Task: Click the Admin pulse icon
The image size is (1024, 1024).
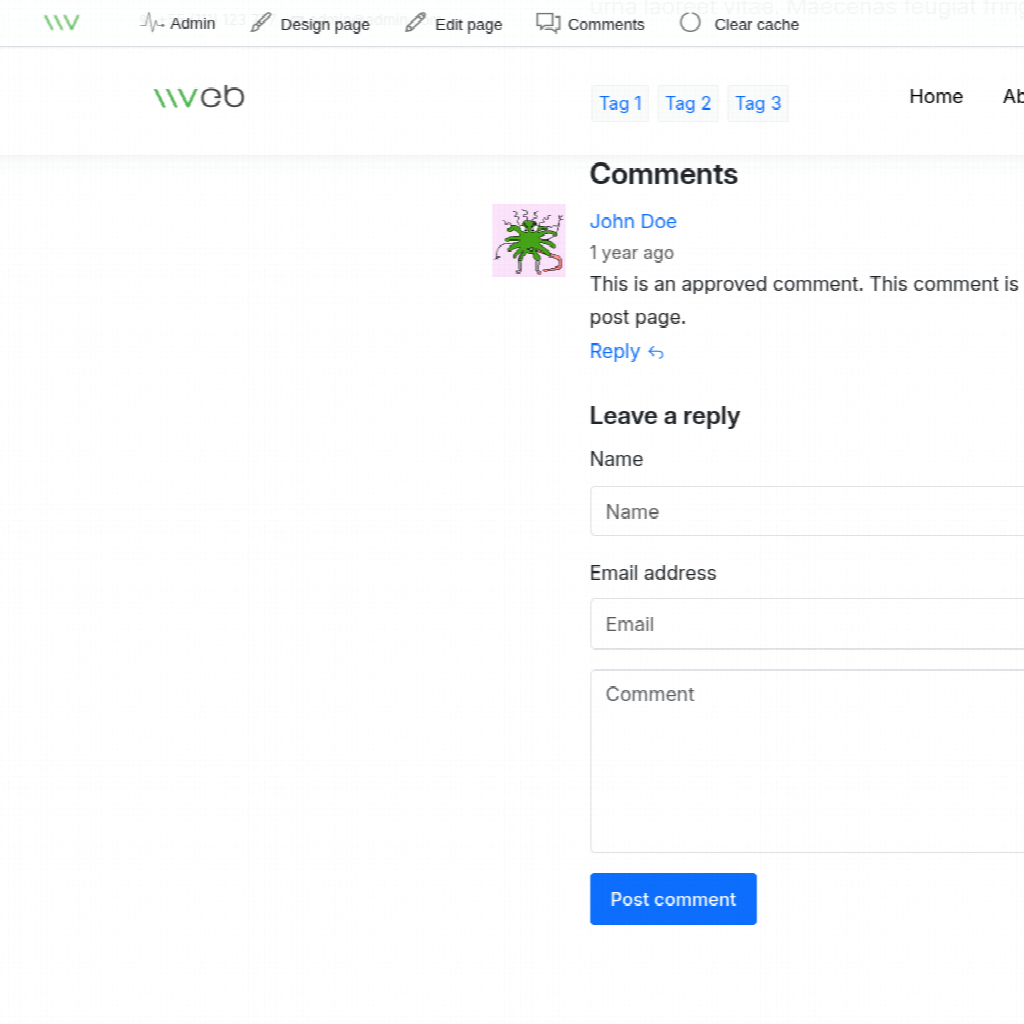Action: 152,23
